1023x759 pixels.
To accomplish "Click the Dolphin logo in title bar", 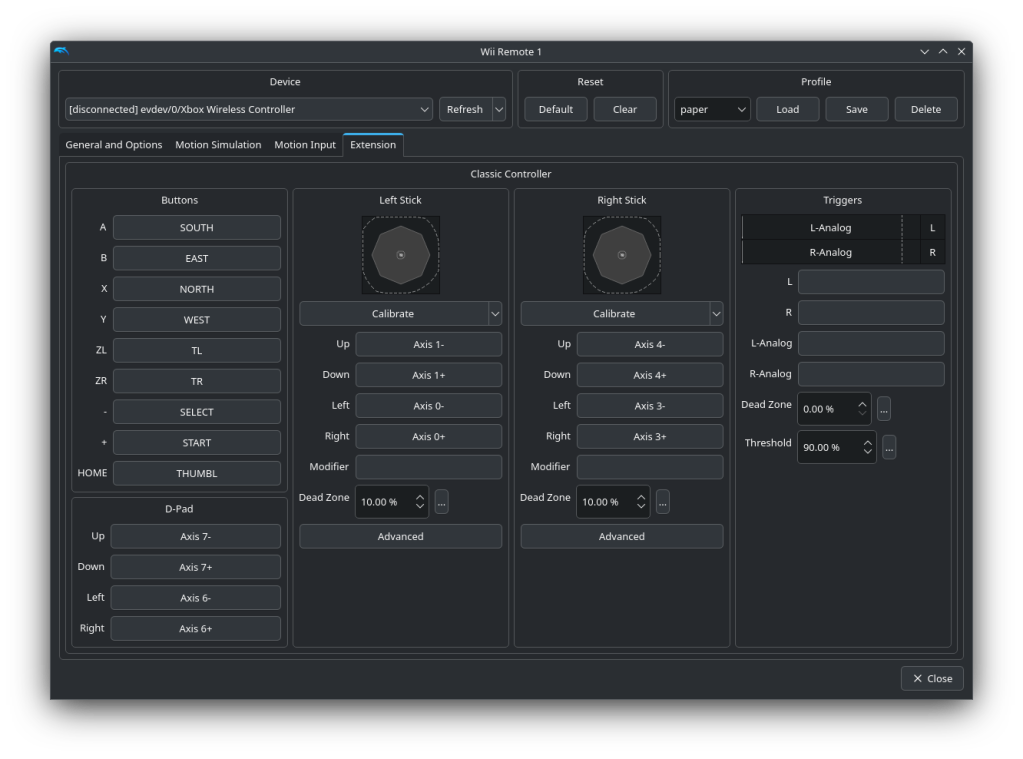I will tap(63, 51).
